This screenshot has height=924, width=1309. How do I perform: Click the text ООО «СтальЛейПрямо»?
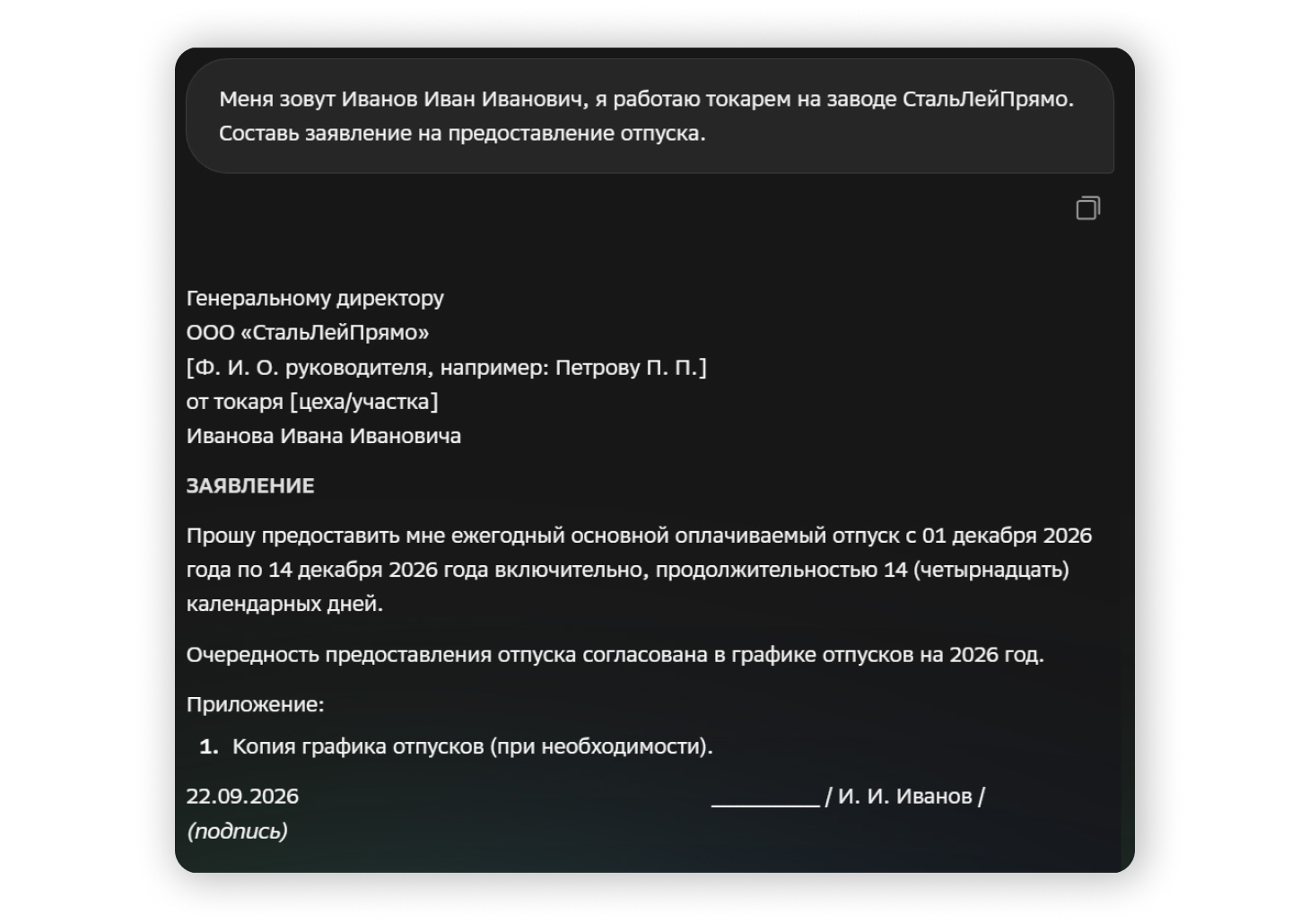tap(308, 333)
